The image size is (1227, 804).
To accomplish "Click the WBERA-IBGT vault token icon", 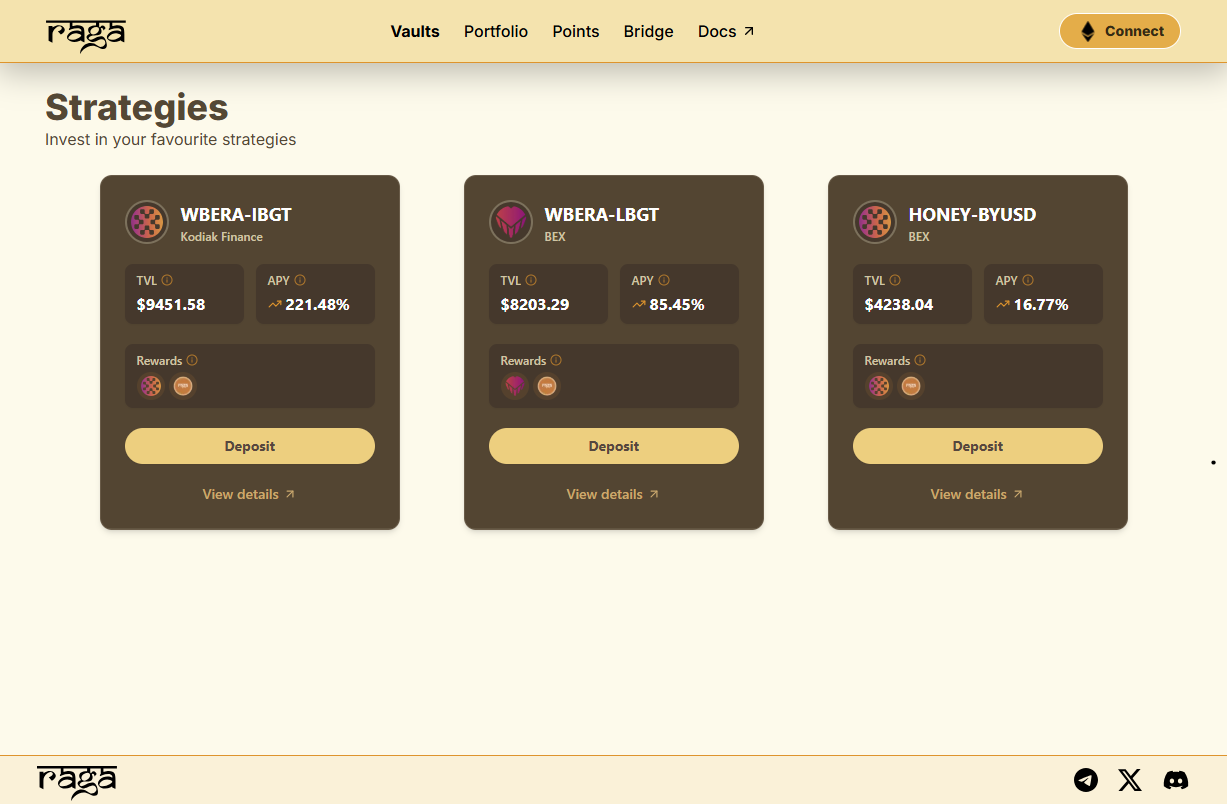I will point(147,222).
